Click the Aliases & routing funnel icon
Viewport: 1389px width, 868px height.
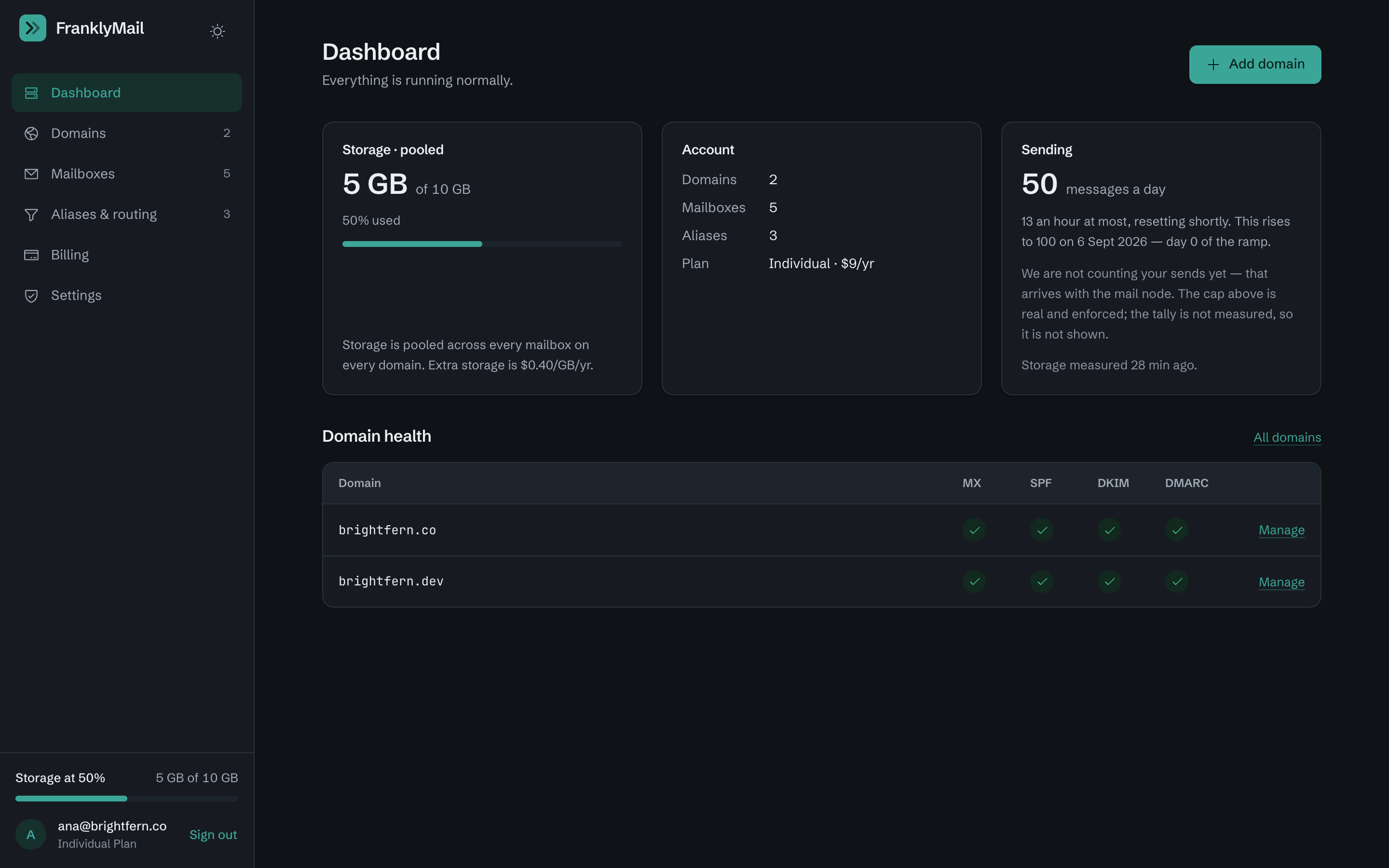(31, 215)
